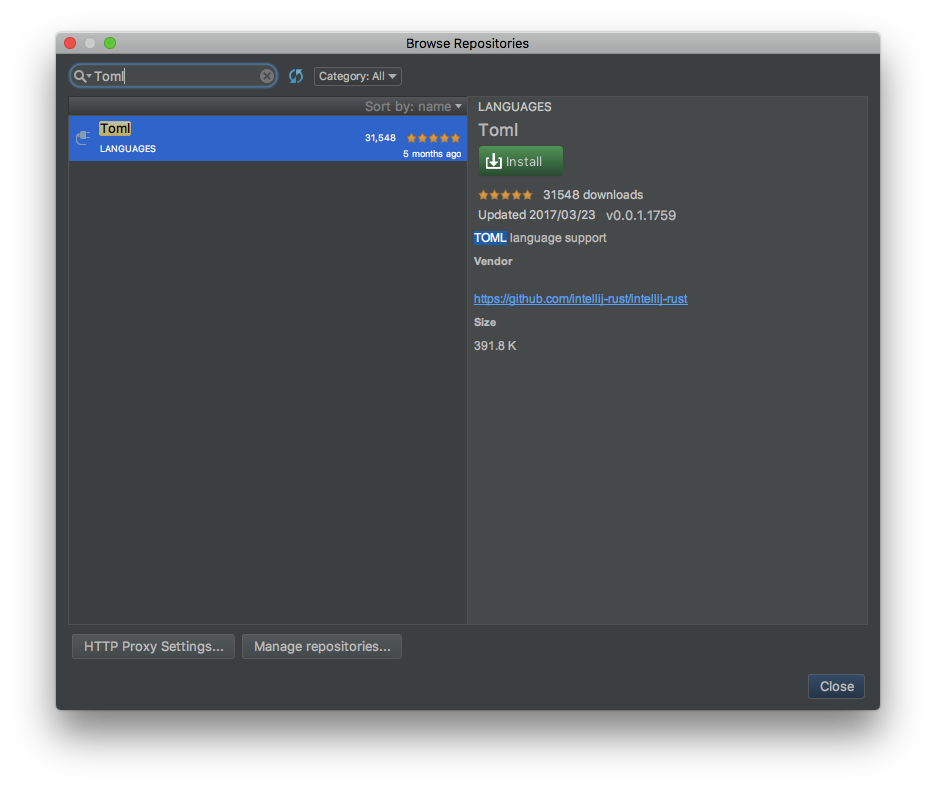Close the Browse Repositories dialog
Screen dimensions: 936x790
point(836,686)
